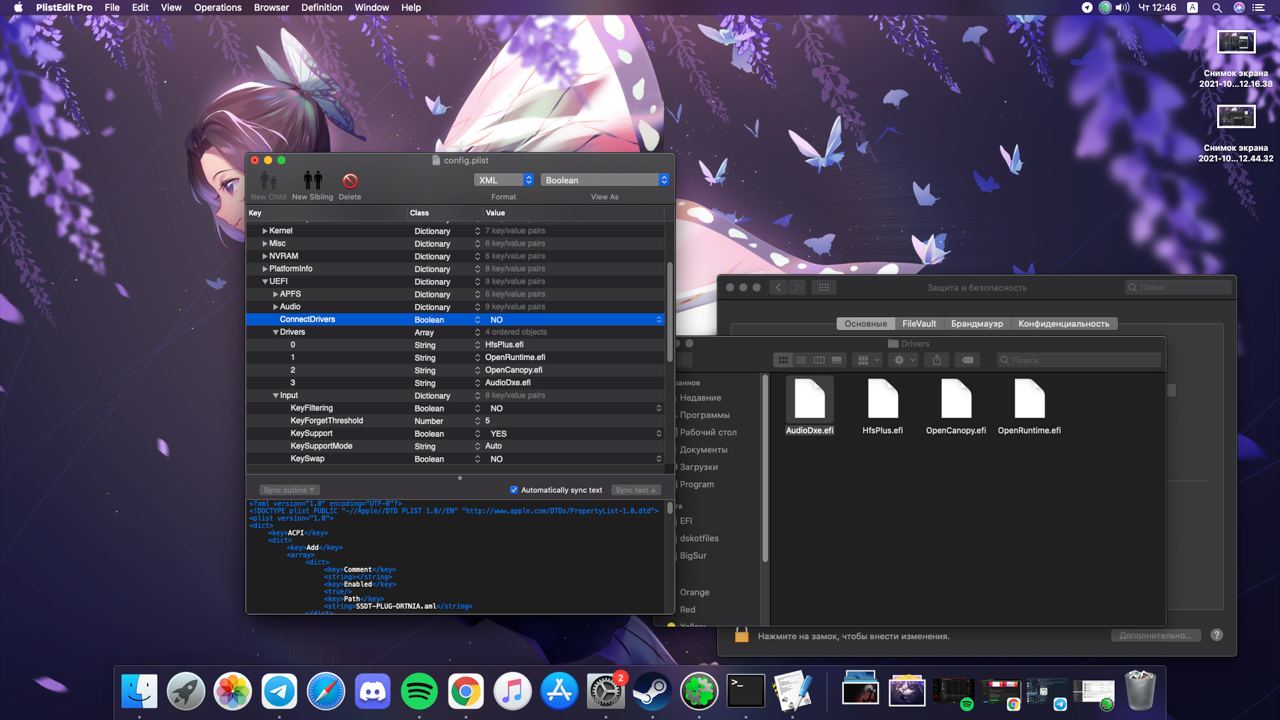1280x720 pixels.
Task: Collapse the Input dictionary
Action: [276, 396]
